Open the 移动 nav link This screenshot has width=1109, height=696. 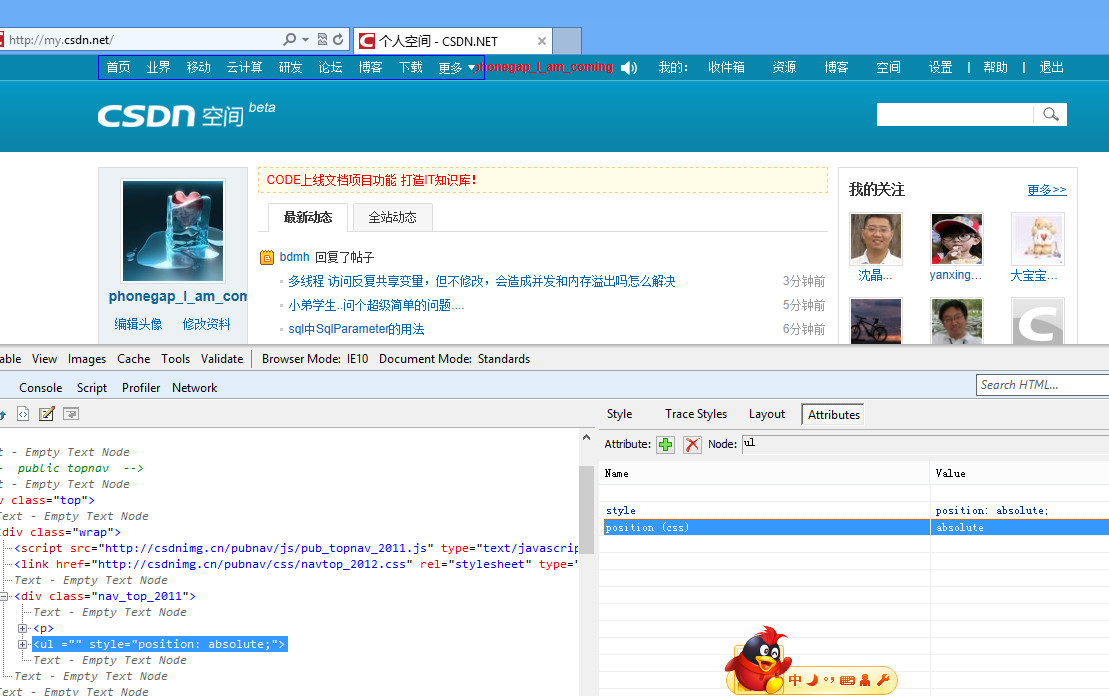click(199, 67)
